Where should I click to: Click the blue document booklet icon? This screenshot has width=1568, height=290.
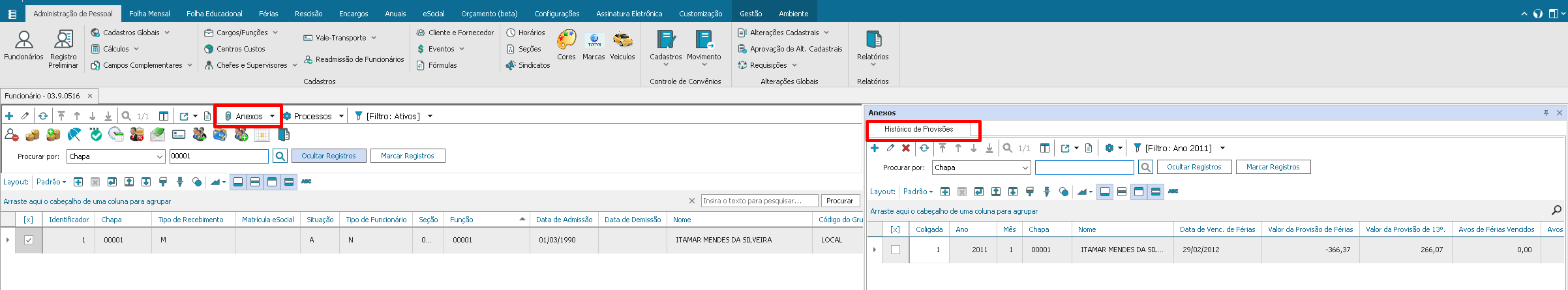click(x=284, y=135)
